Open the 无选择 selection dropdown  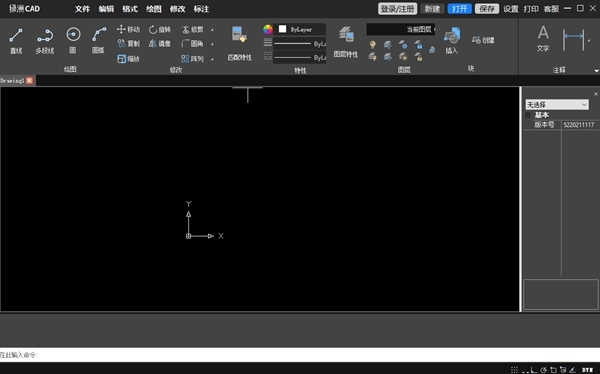[557, 105]
